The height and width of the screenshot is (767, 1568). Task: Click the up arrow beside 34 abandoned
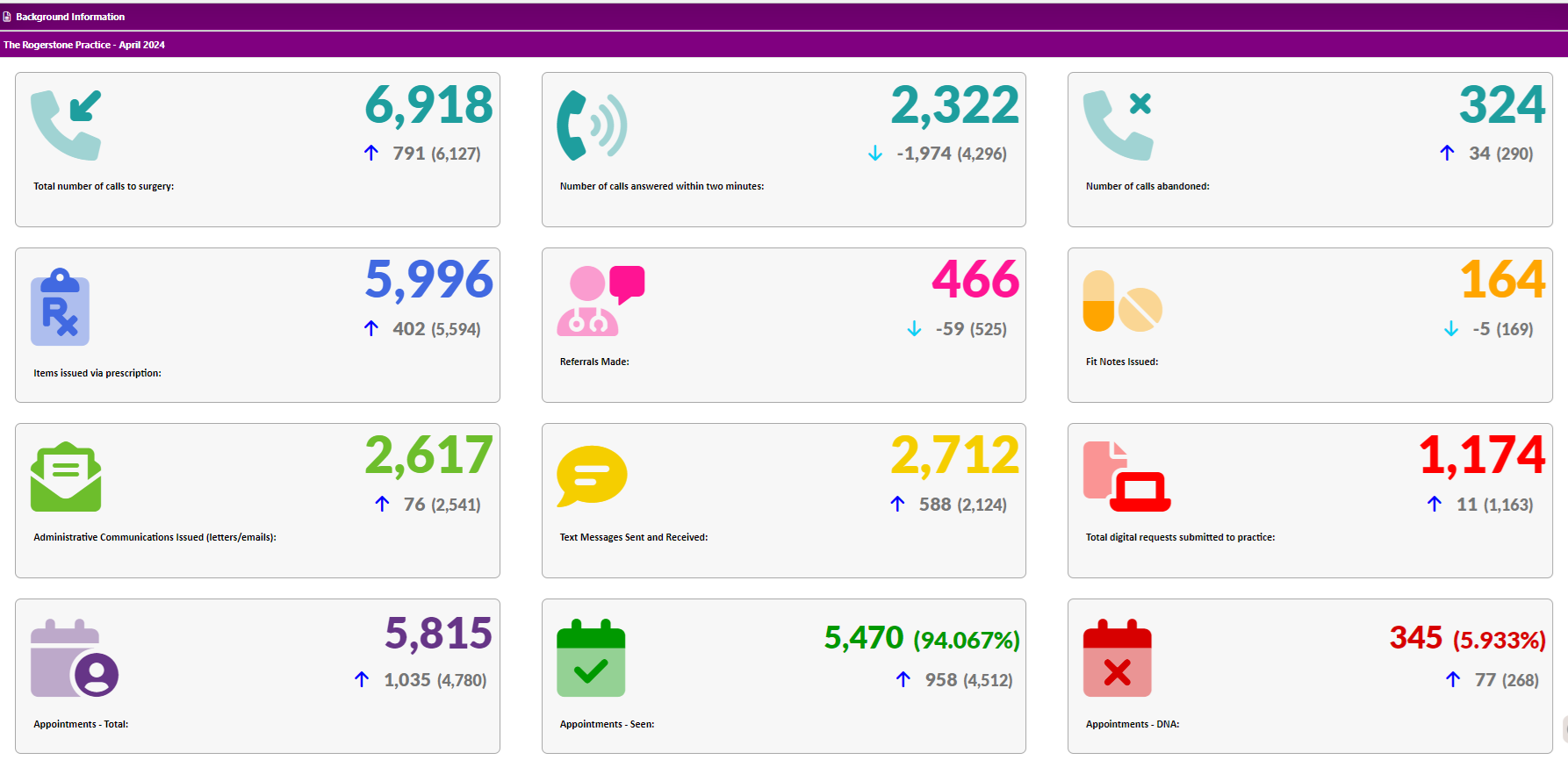tap(1447, 153)
